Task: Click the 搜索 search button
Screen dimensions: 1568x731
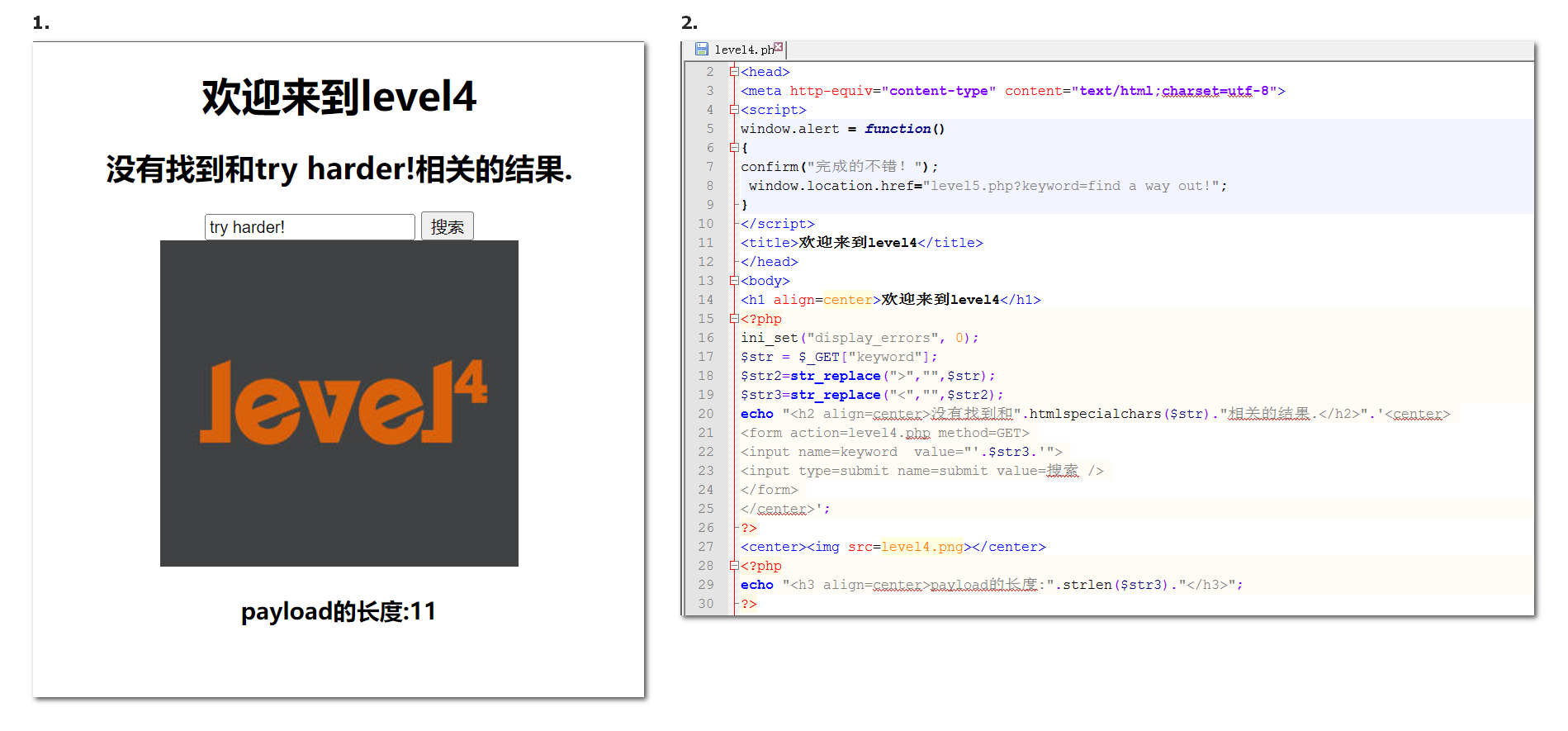Action: [447, 226]
